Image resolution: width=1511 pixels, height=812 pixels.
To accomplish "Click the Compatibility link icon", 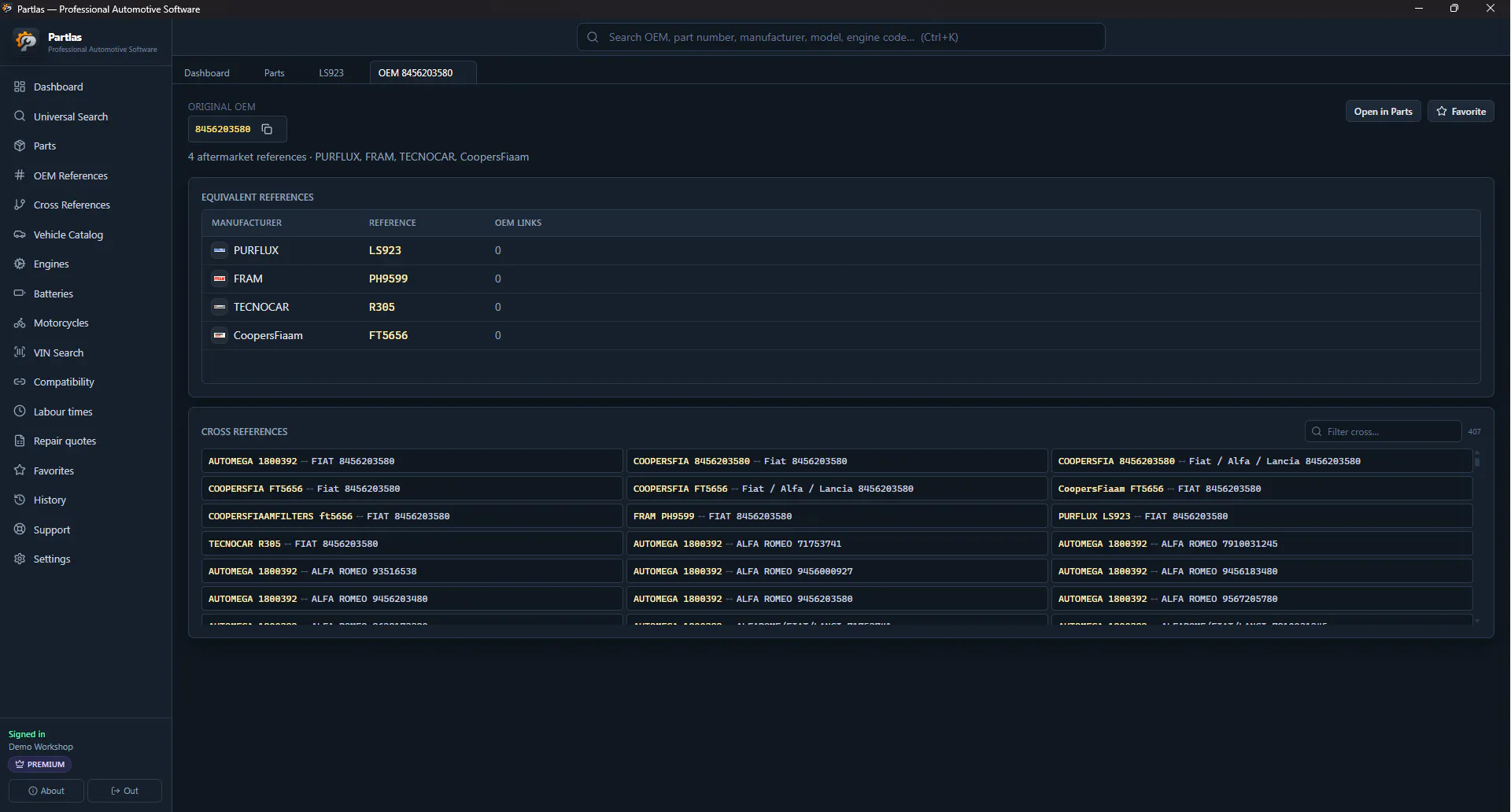I will [20, 382].
